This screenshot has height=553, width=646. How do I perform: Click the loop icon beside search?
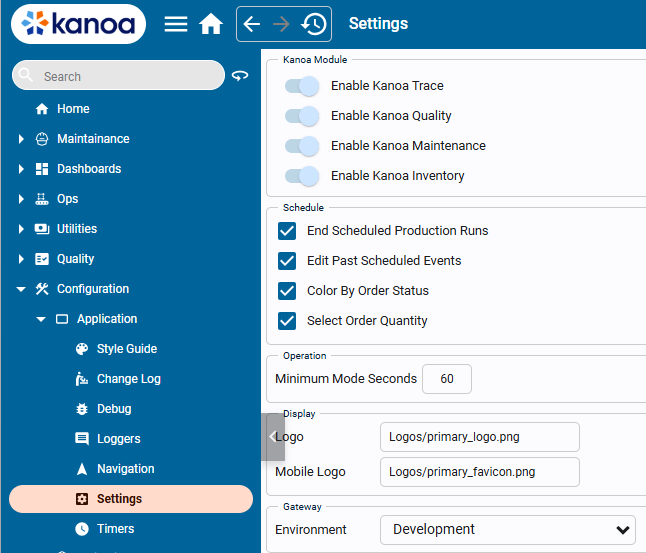(x=240, y=75)
